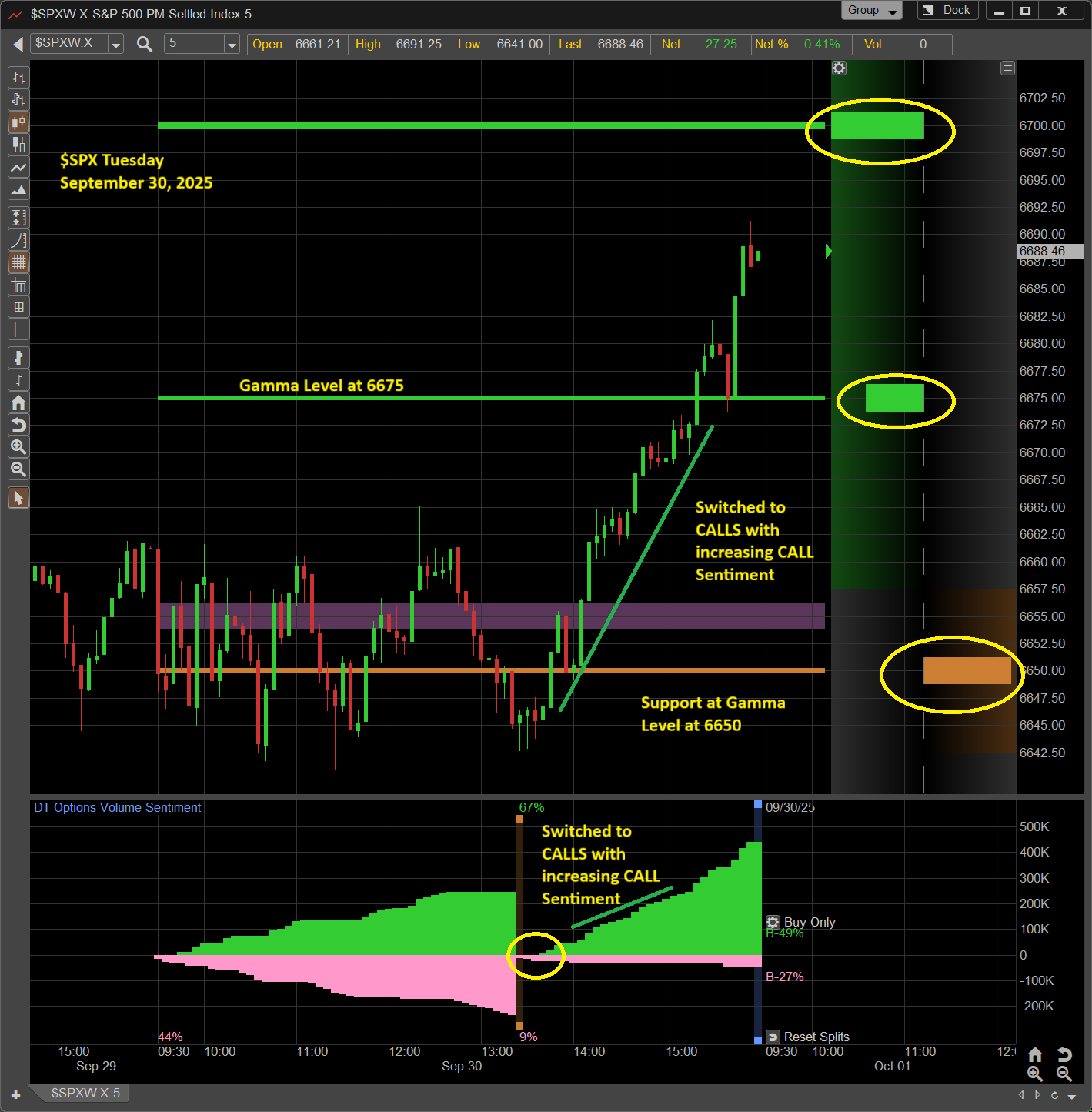Expand the $SPXW.X symbol dropdown
Image resolution: width=1092 pixels, height=1112 pixels.
115,45
